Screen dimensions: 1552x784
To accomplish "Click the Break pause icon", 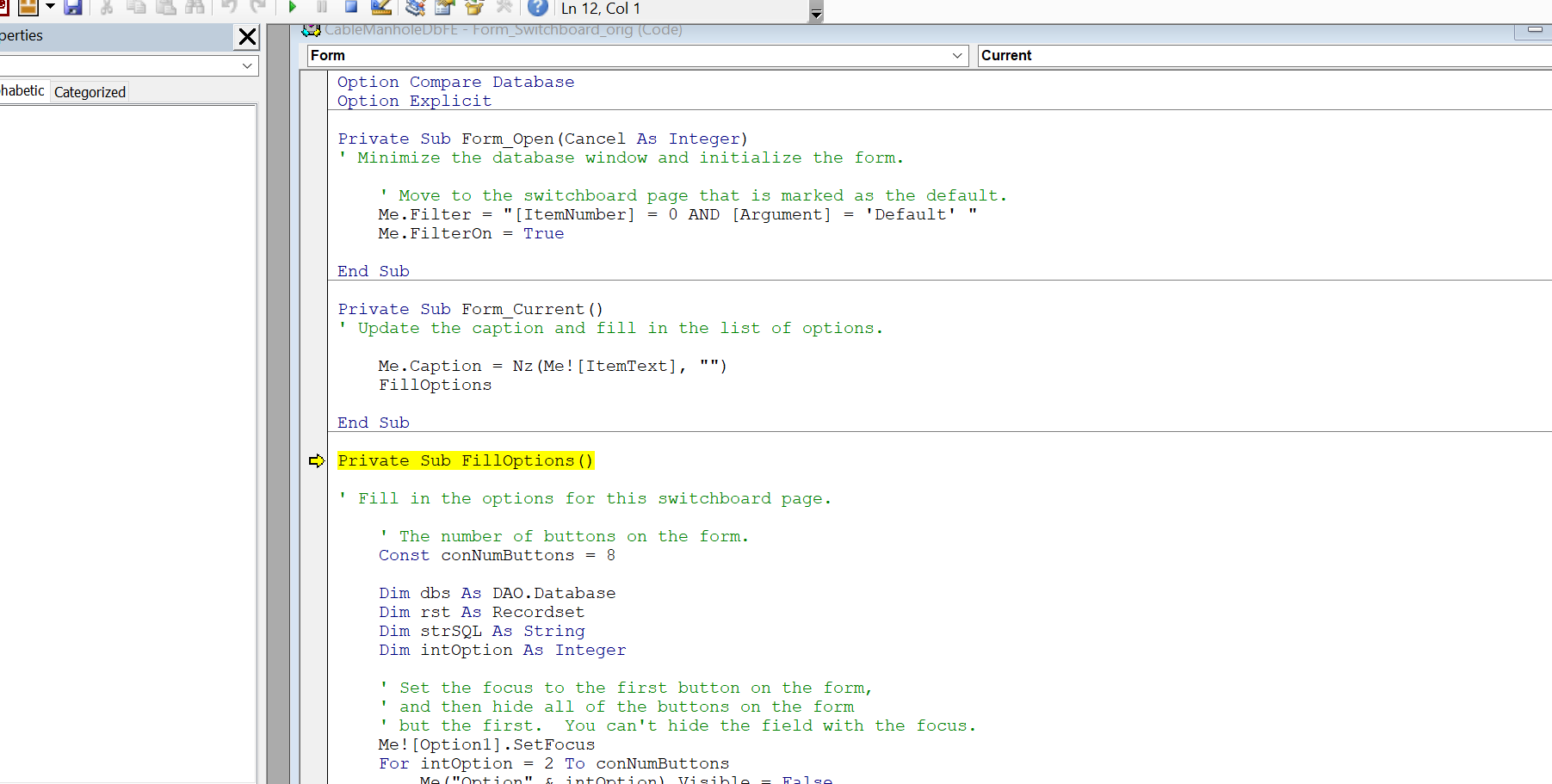I will (x=322, y=7).
